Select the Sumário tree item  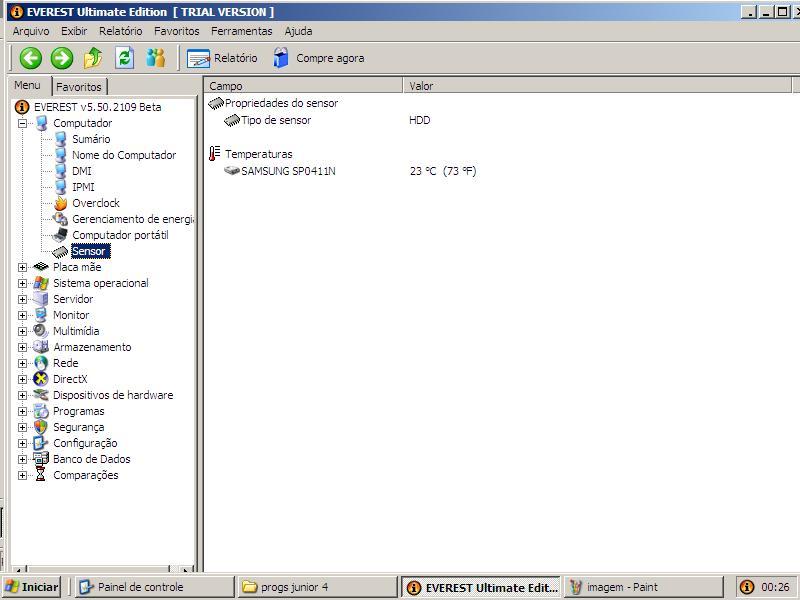pyautogui.click(x=91, y=139)
